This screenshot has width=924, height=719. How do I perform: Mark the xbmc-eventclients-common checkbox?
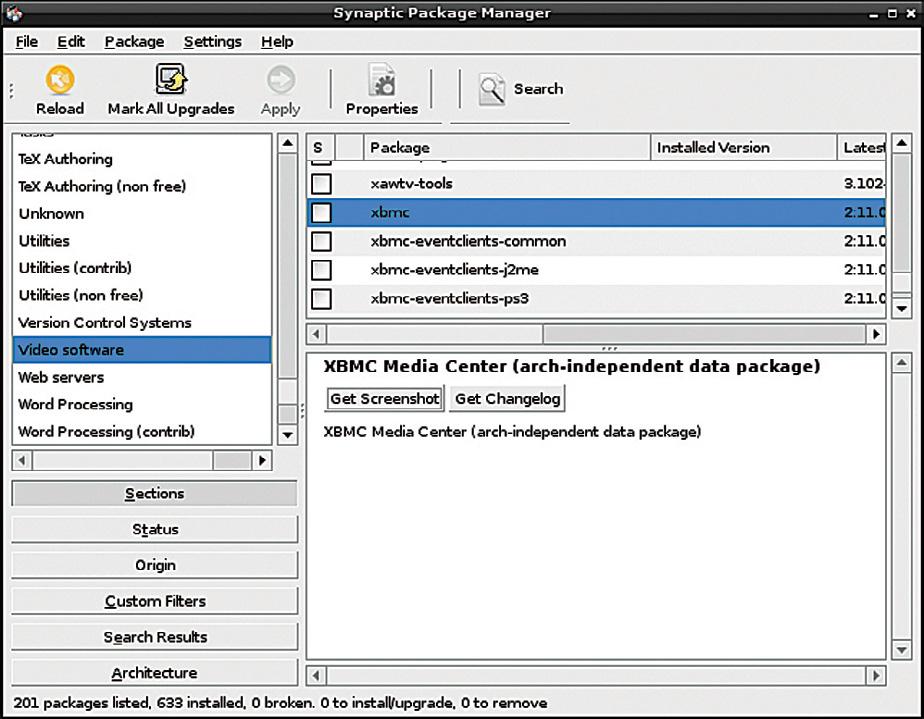tap(321, 241)
